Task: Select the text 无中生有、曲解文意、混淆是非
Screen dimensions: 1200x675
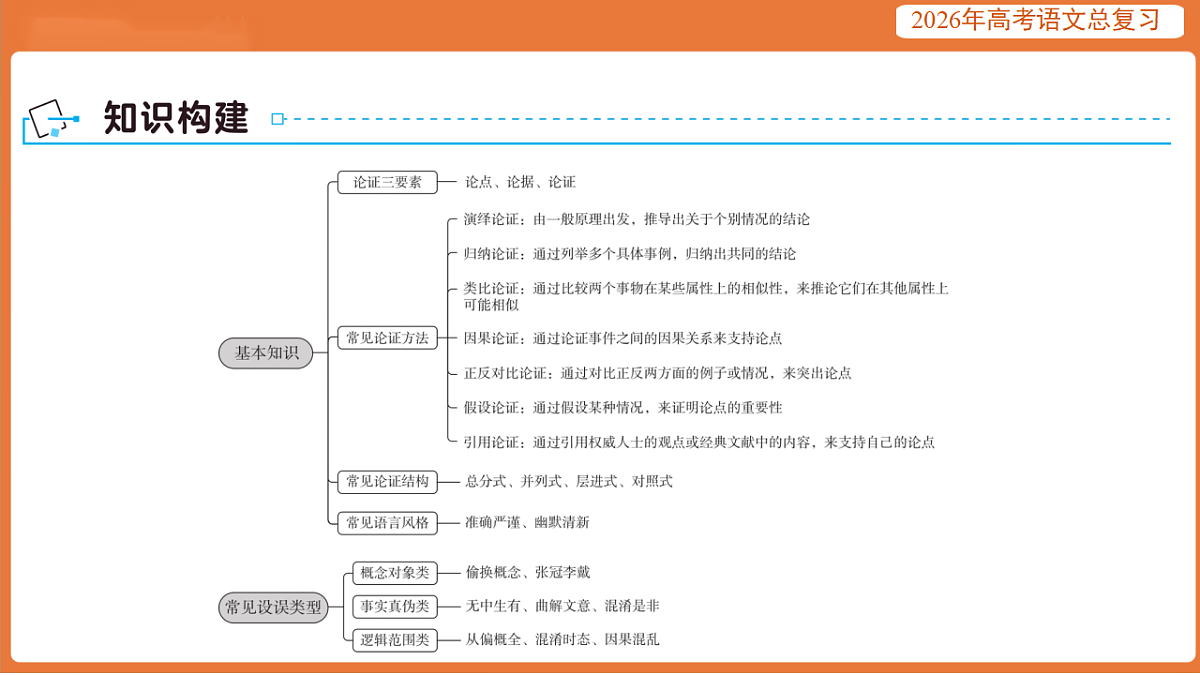Action: (562, 606)
